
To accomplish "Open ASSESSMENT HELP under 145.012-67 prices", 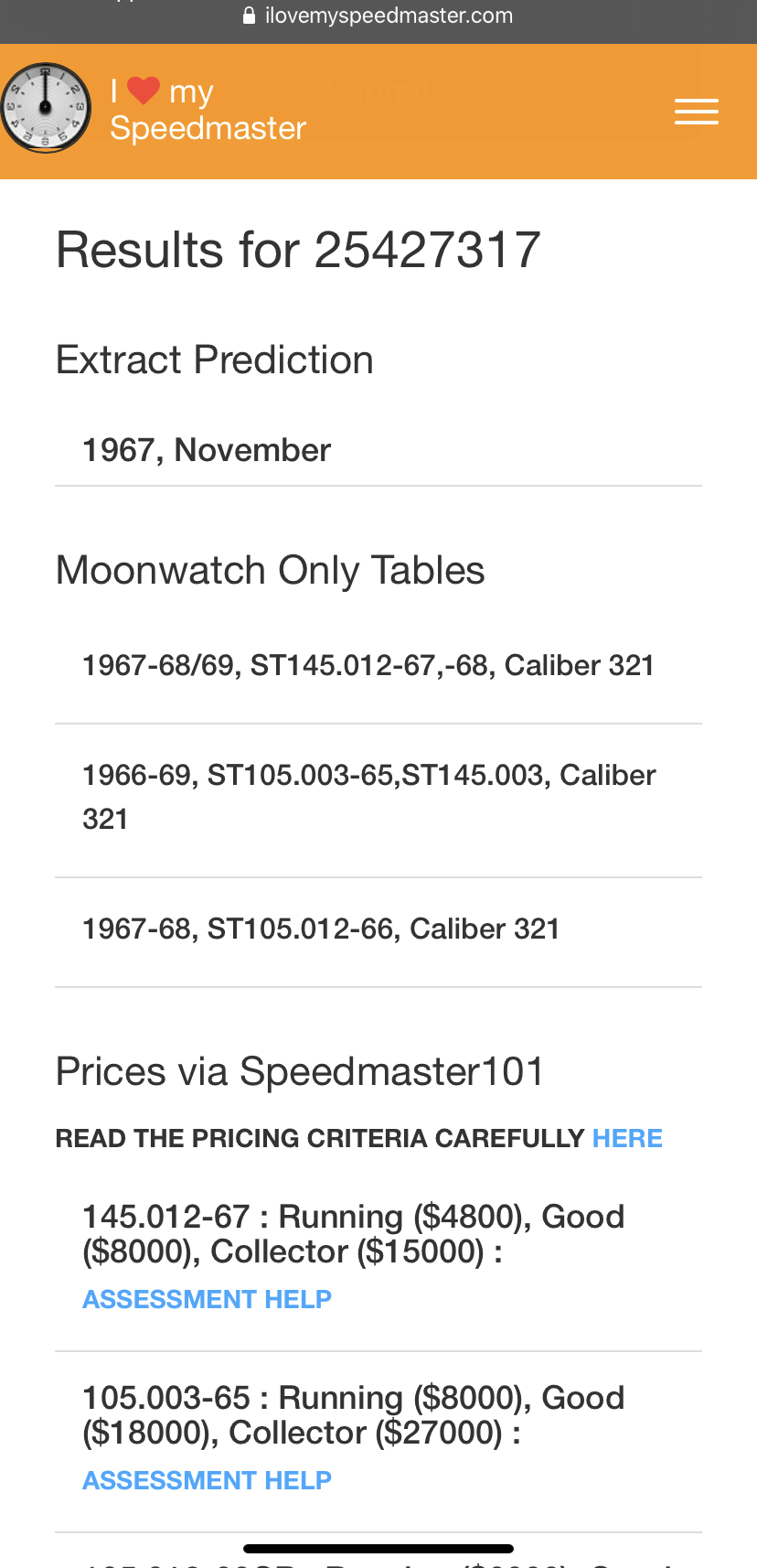I will point(207,1299).
